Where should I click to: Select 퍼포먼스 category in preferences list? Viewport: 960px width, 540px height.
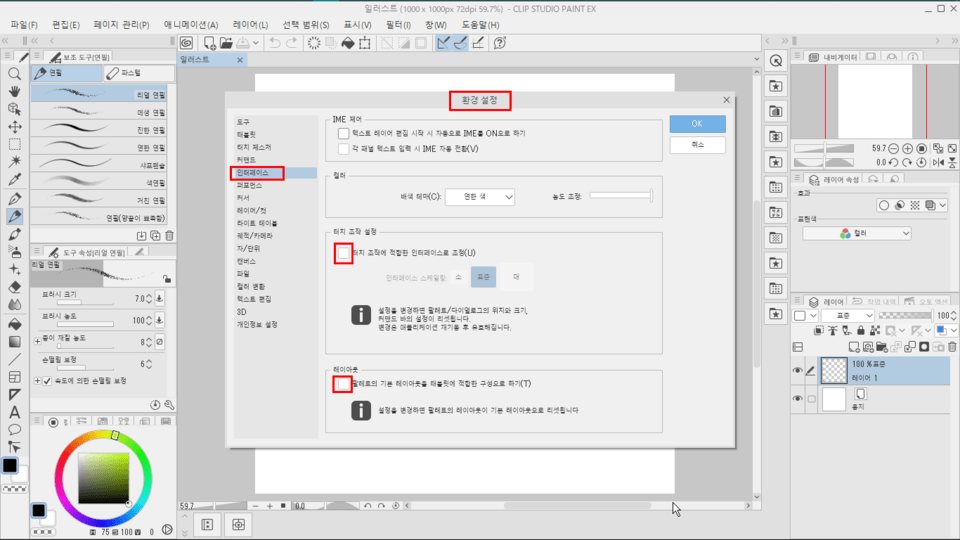250,186
